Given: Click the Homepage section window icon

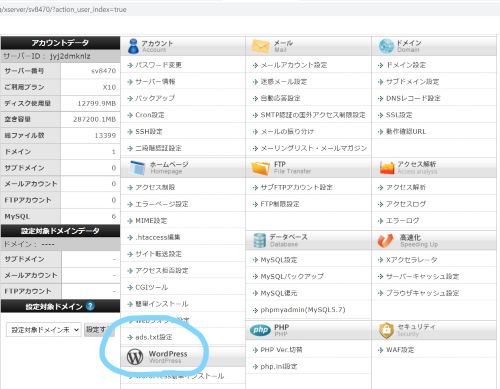Looking at the screenshot, I should pyautogui.click(x=137, y=168).
